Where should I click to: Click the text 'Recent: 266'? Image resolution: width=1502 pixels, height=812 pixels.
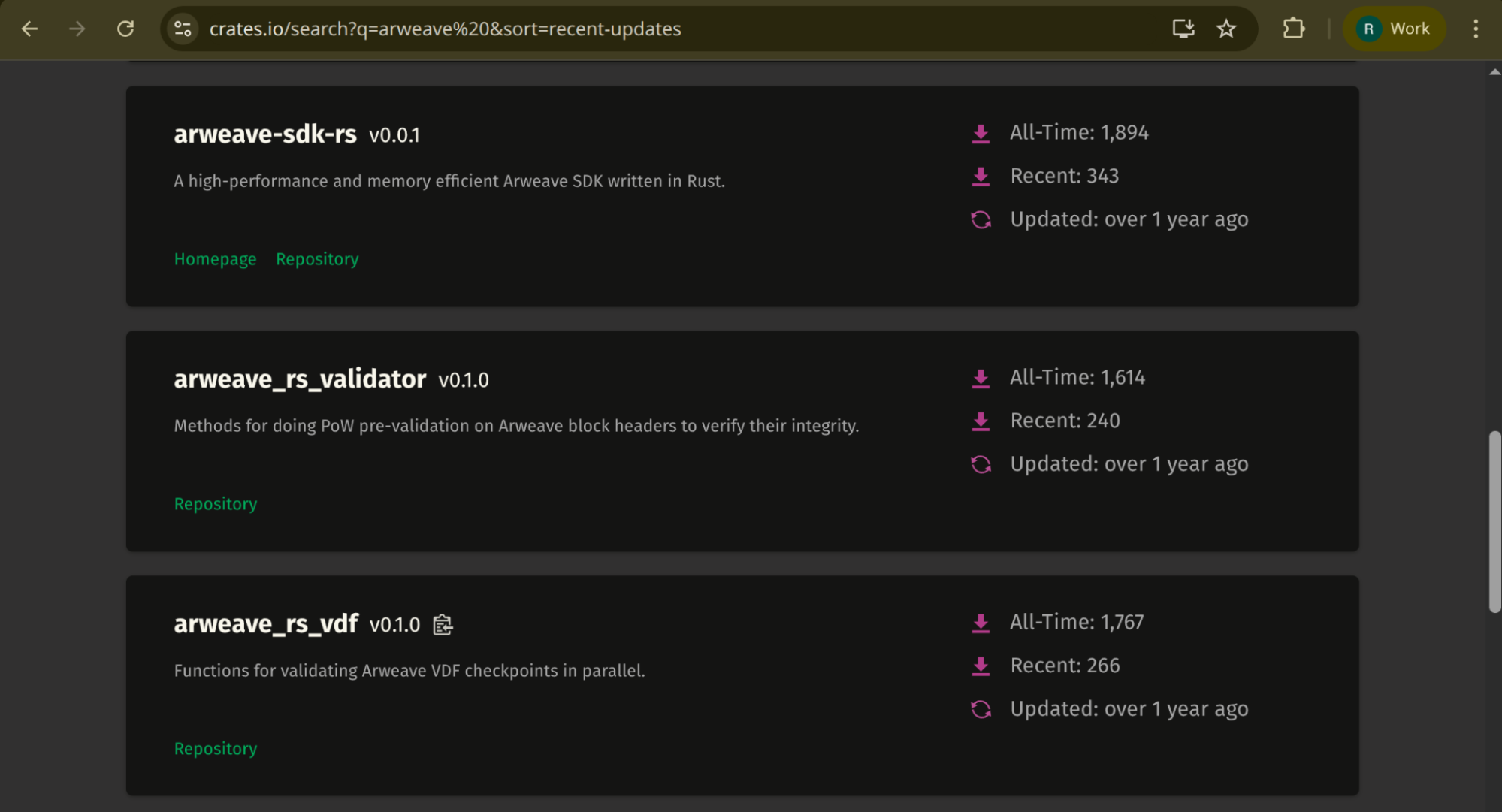[1065, 666]
